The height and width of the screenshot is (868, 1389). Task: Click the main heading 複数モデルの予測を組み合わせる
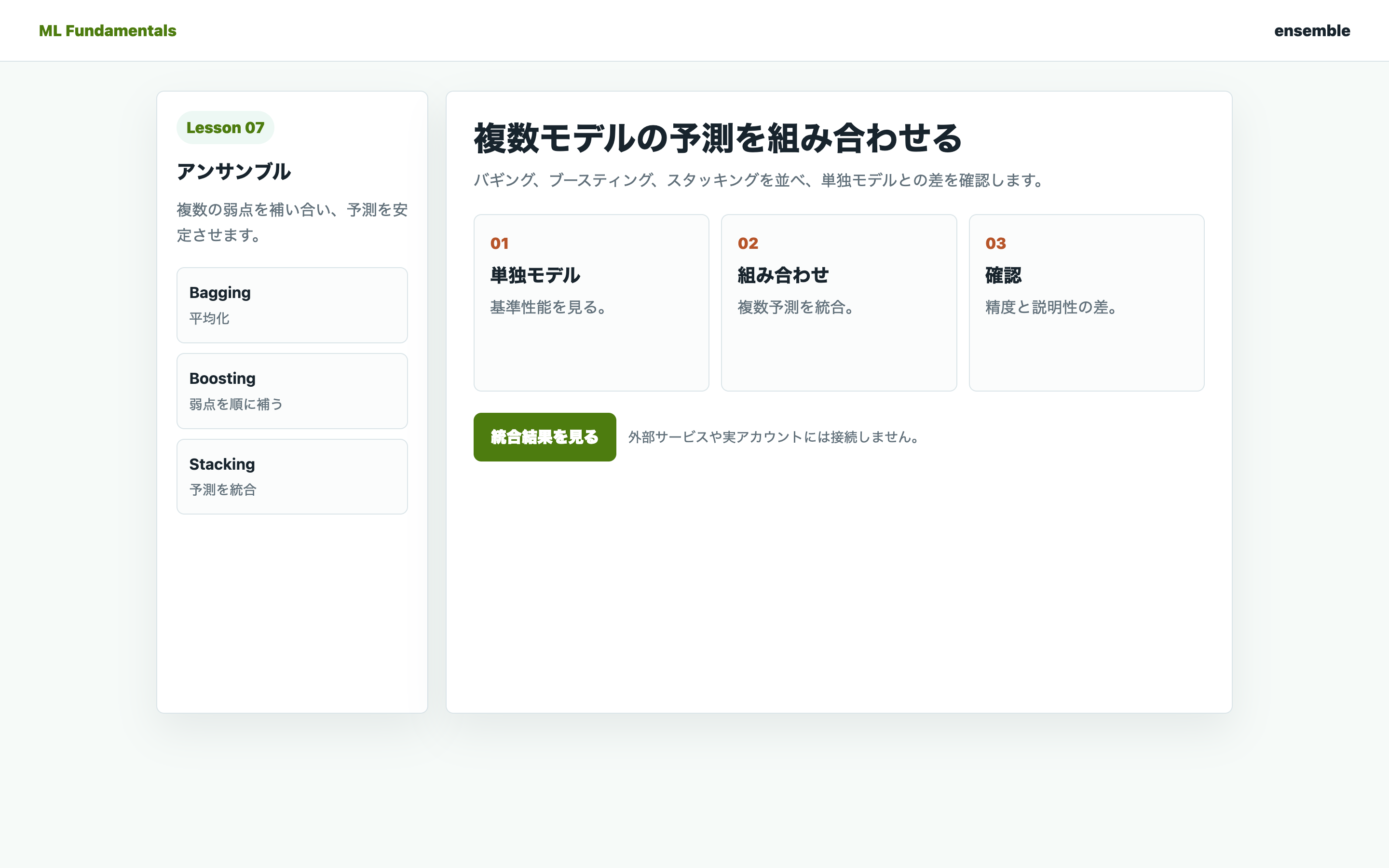(718, 138)
